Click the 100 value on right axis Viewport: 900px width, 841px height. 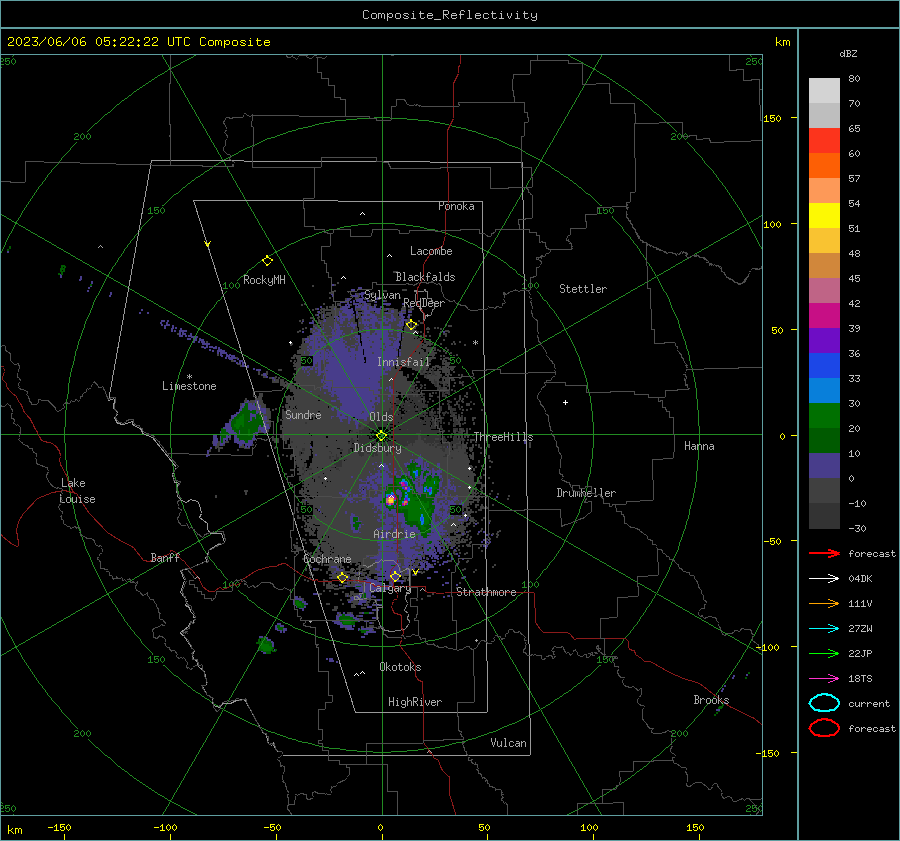click(772, 224)
